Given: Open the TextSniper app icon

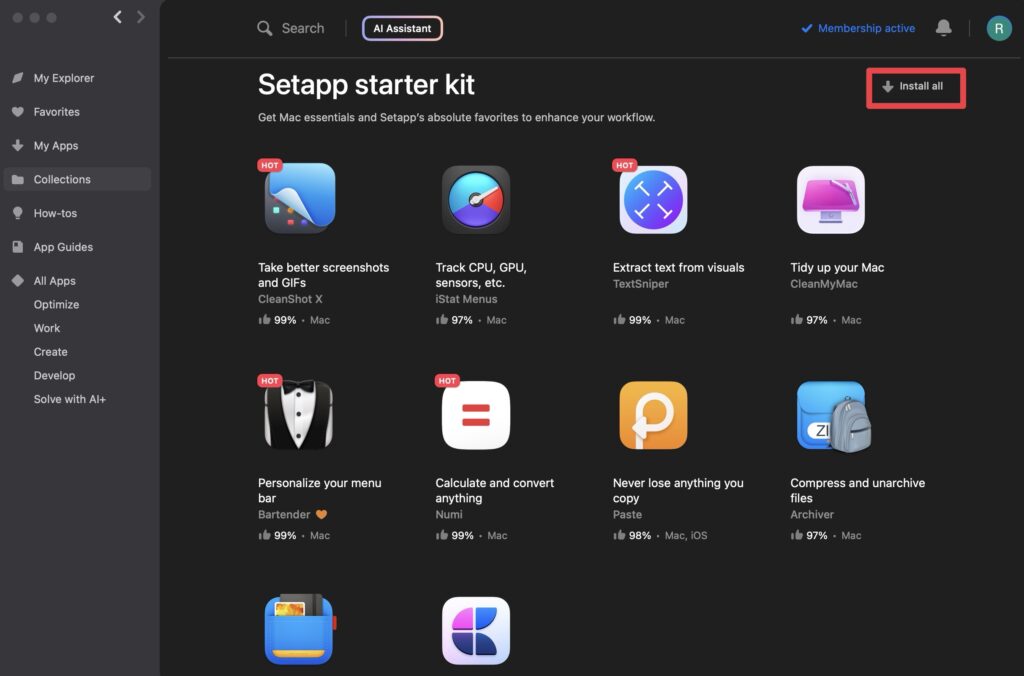Looking at the screenshot, I should tap(653, 199).
